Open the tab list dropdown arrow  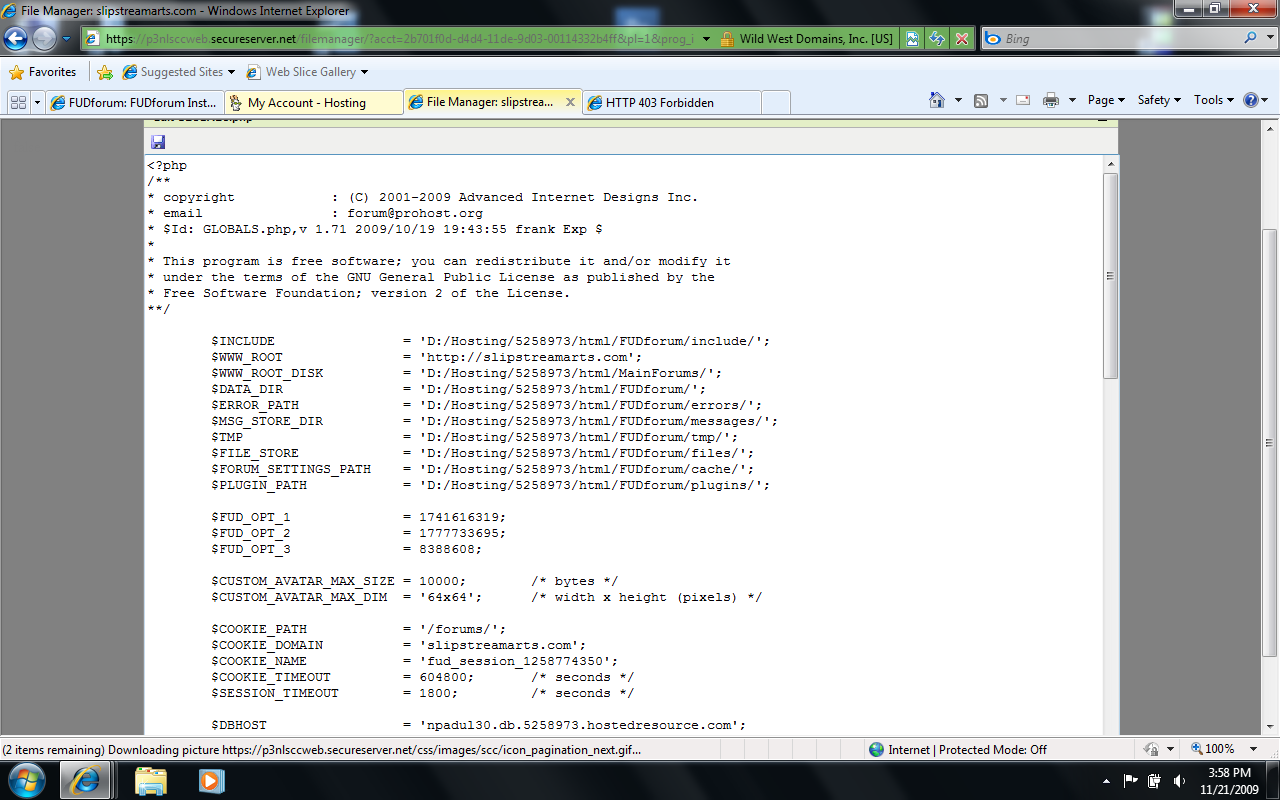point(38,102)
